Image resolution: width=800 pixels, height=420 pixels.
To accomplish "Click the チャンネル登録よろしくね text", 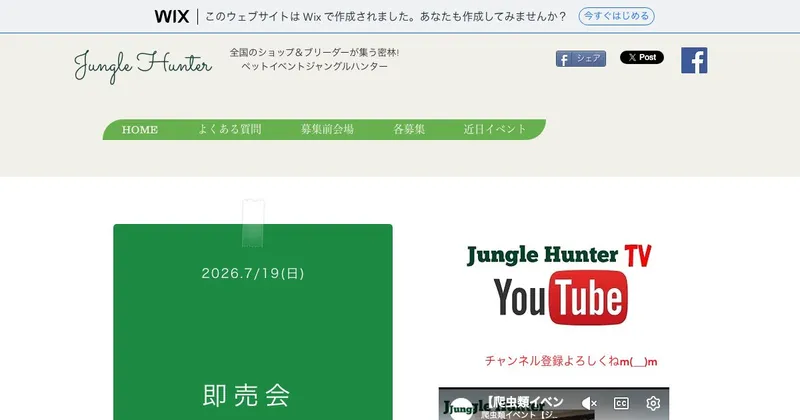I will coord(571,361).
